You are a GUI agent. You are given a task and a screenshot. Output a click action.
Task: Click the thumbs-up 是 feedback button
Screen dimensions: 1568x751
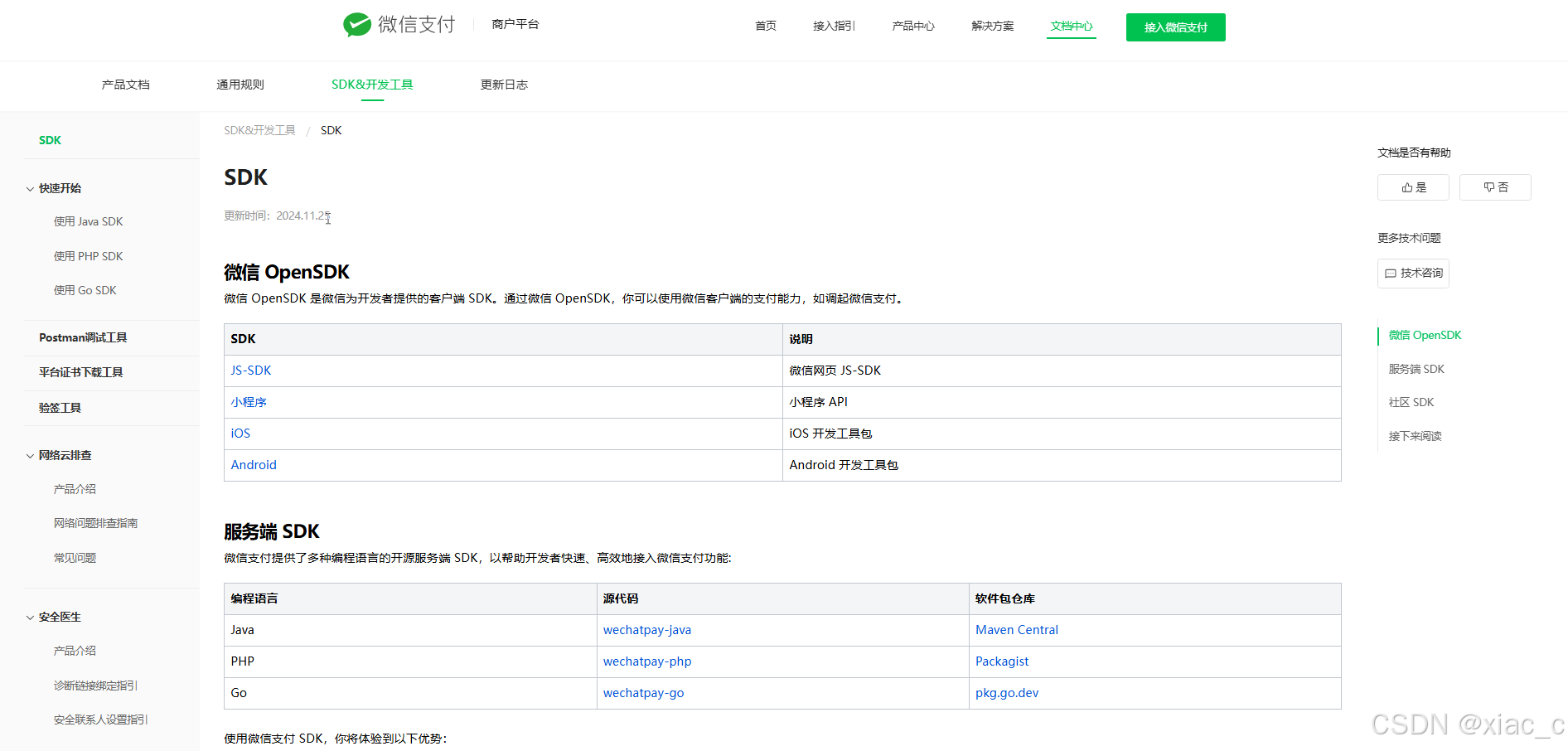(x=1413, y=187)
